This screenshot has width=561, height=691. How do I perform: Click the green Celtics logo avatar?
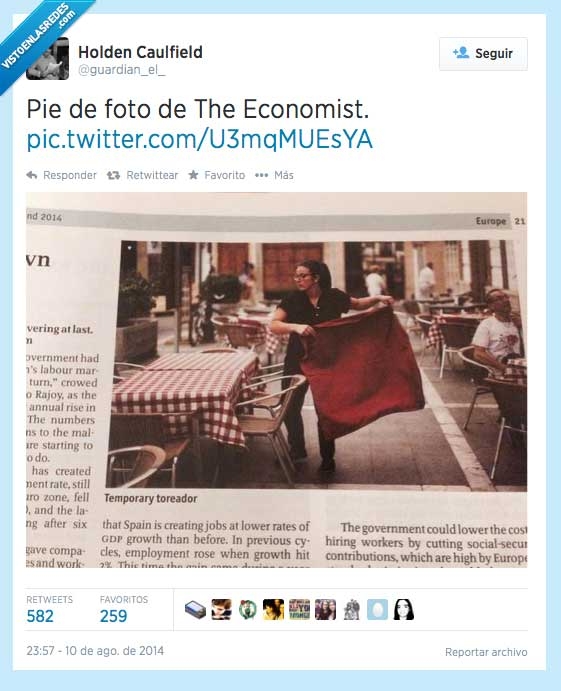coord(247,610)
